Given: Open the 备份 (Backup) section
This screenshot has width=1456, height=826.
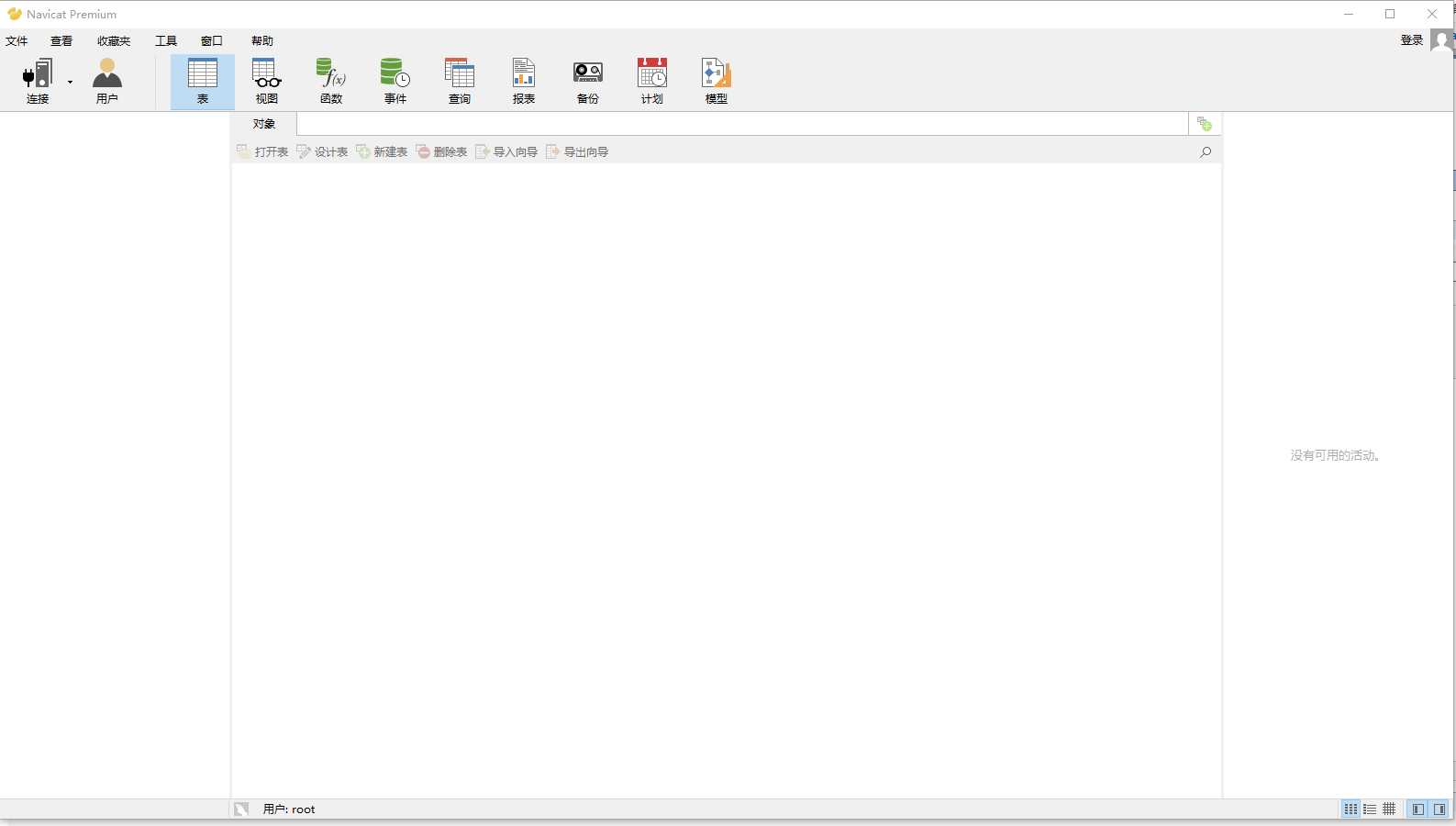Looking at the screenshot, I should click(588, 81).
